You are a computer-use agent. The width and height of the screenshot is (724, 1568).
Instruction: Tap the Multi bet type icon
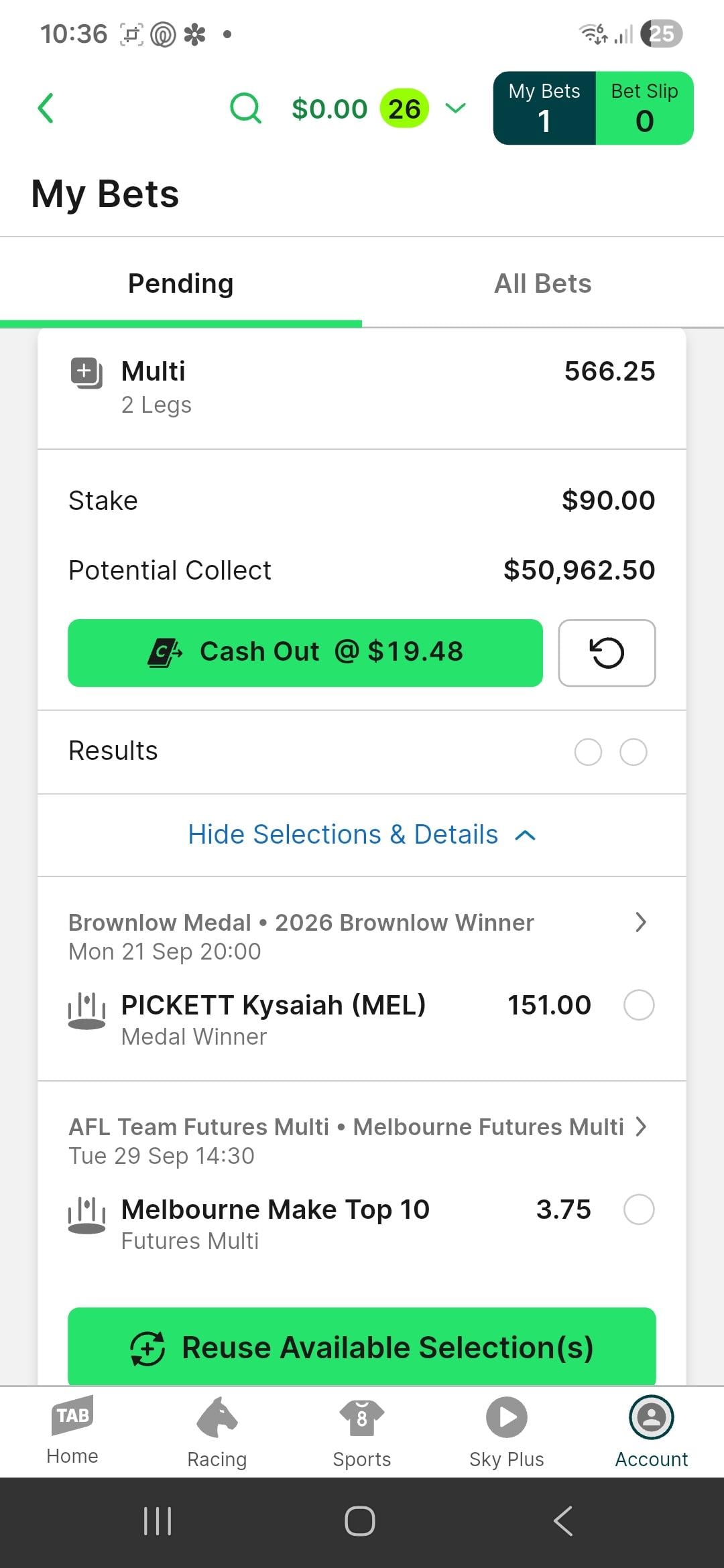tap(86, 373)
